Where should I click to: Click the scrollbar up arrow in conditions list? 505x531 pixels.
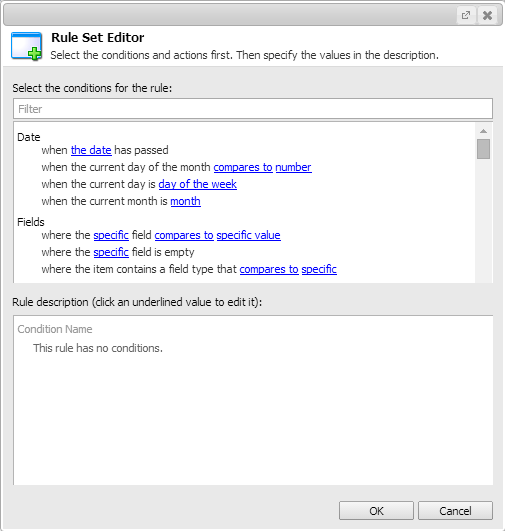click(x=483, y=131)
